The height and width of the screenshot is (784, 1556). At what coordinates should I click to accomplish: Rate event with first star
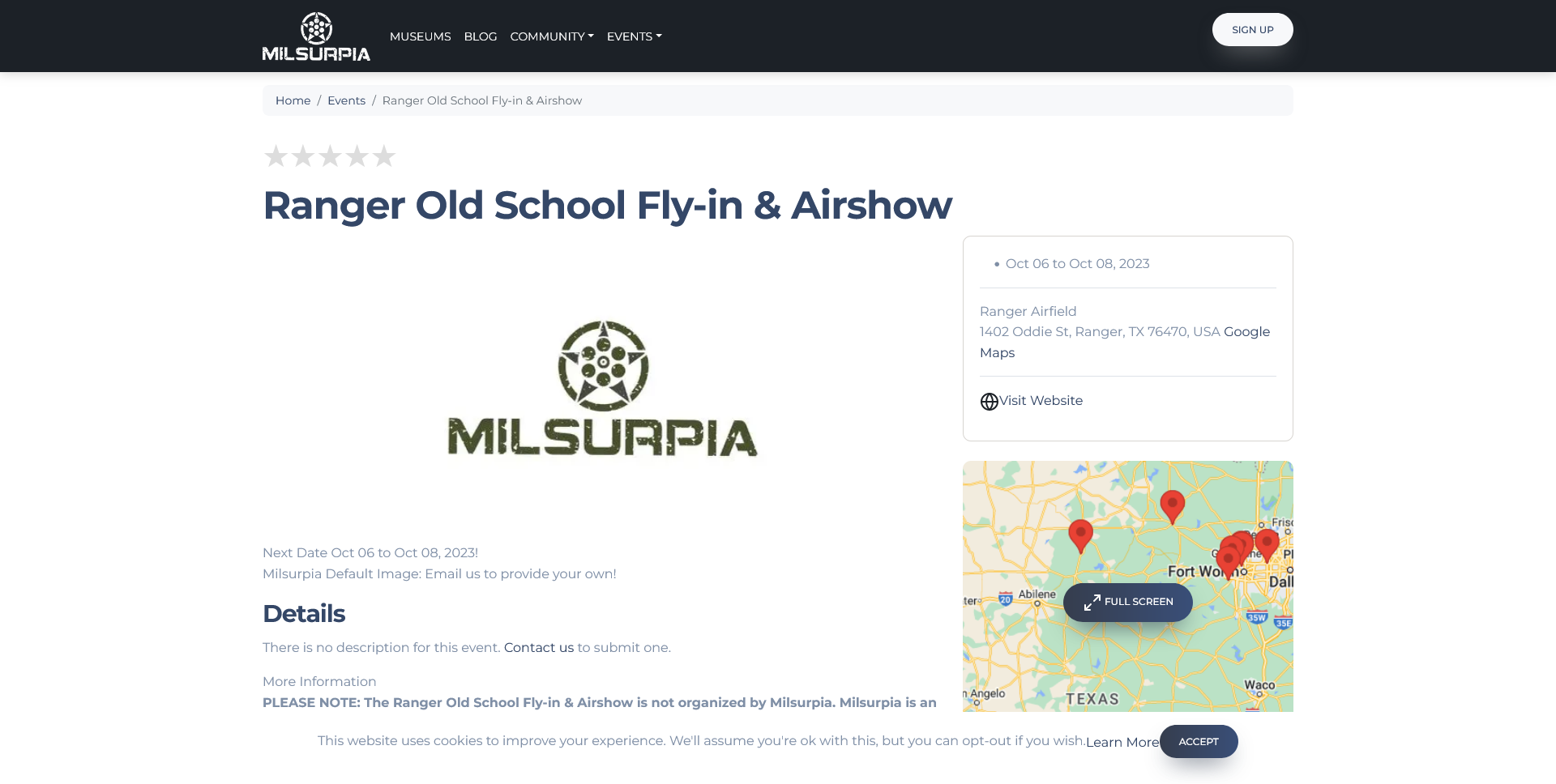[276, 156]
